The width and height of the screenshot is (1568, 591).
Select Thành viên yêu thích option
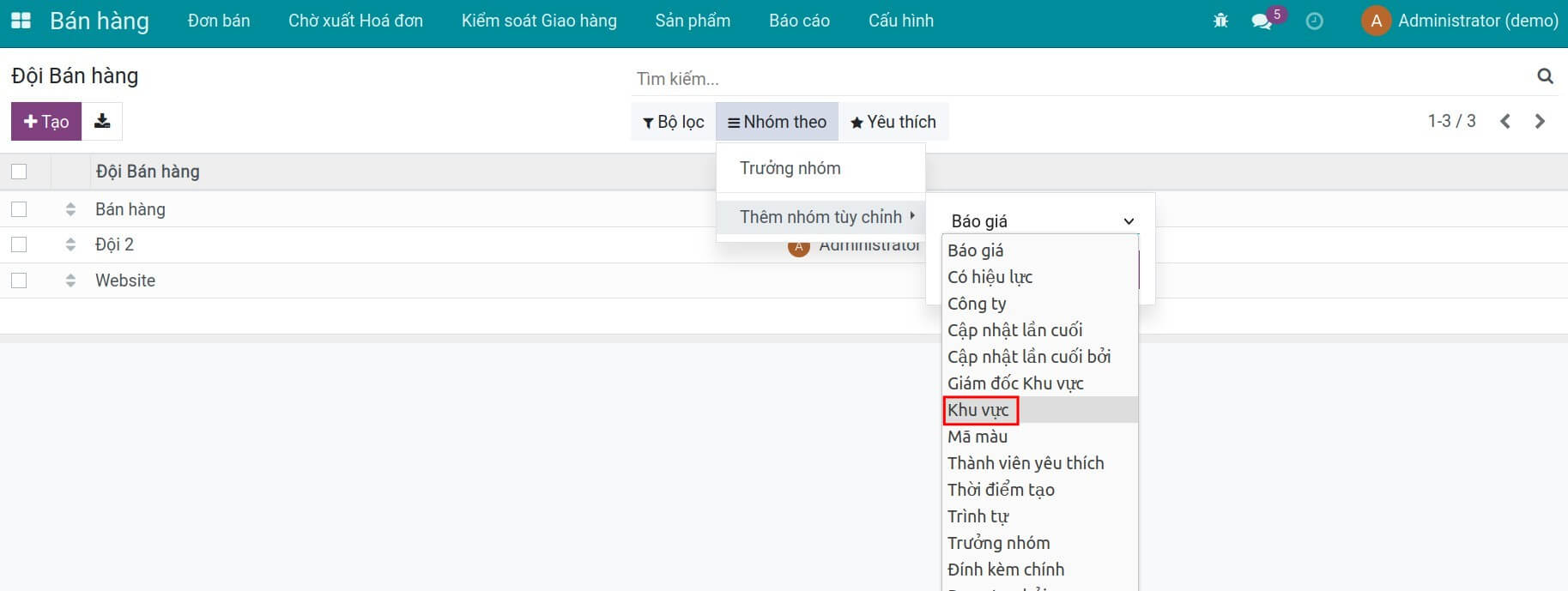pyautogui.click(x=1040, y=463)
